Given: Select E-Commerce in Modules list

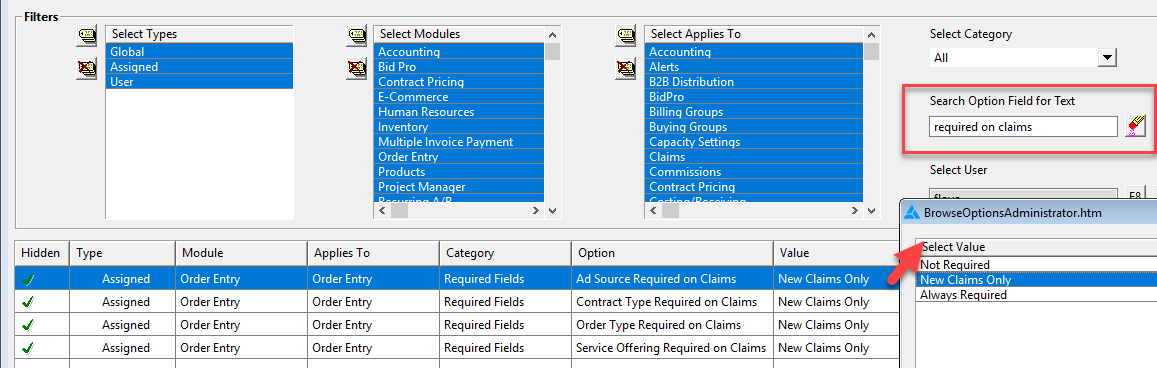Looking at the screenshot, I should click(459, 97).
